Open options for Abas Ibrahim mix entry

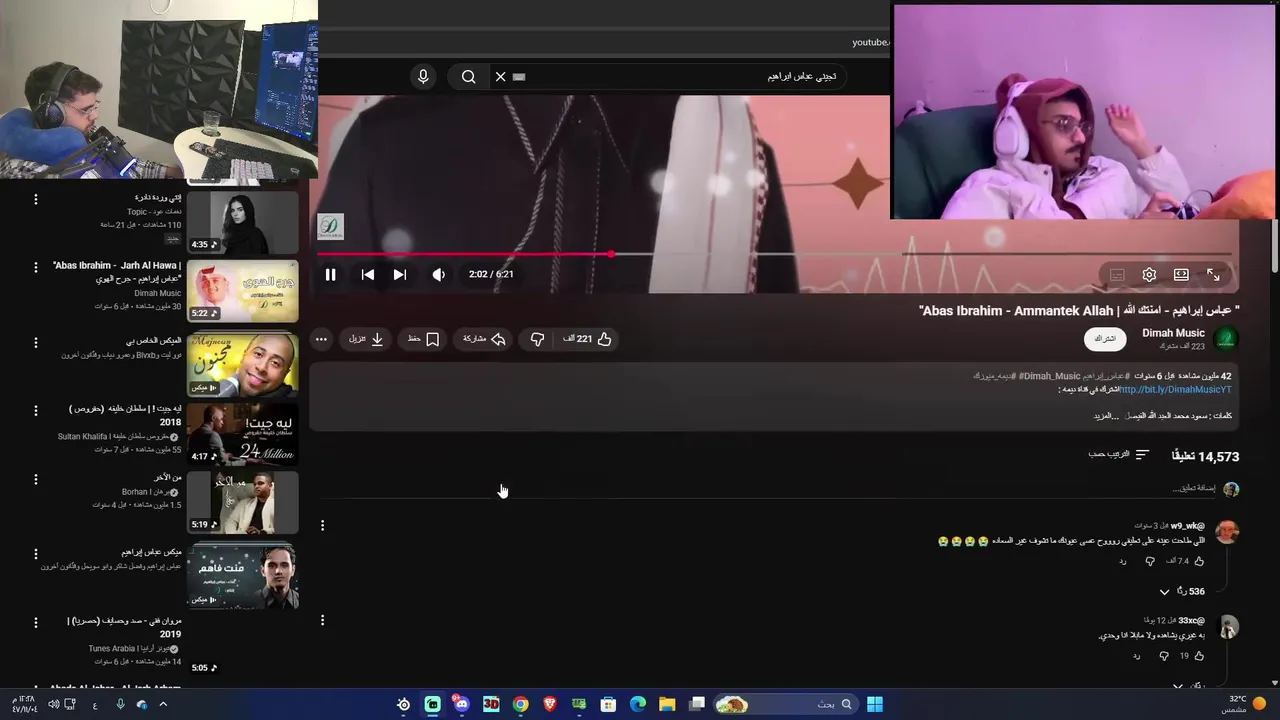36,553
